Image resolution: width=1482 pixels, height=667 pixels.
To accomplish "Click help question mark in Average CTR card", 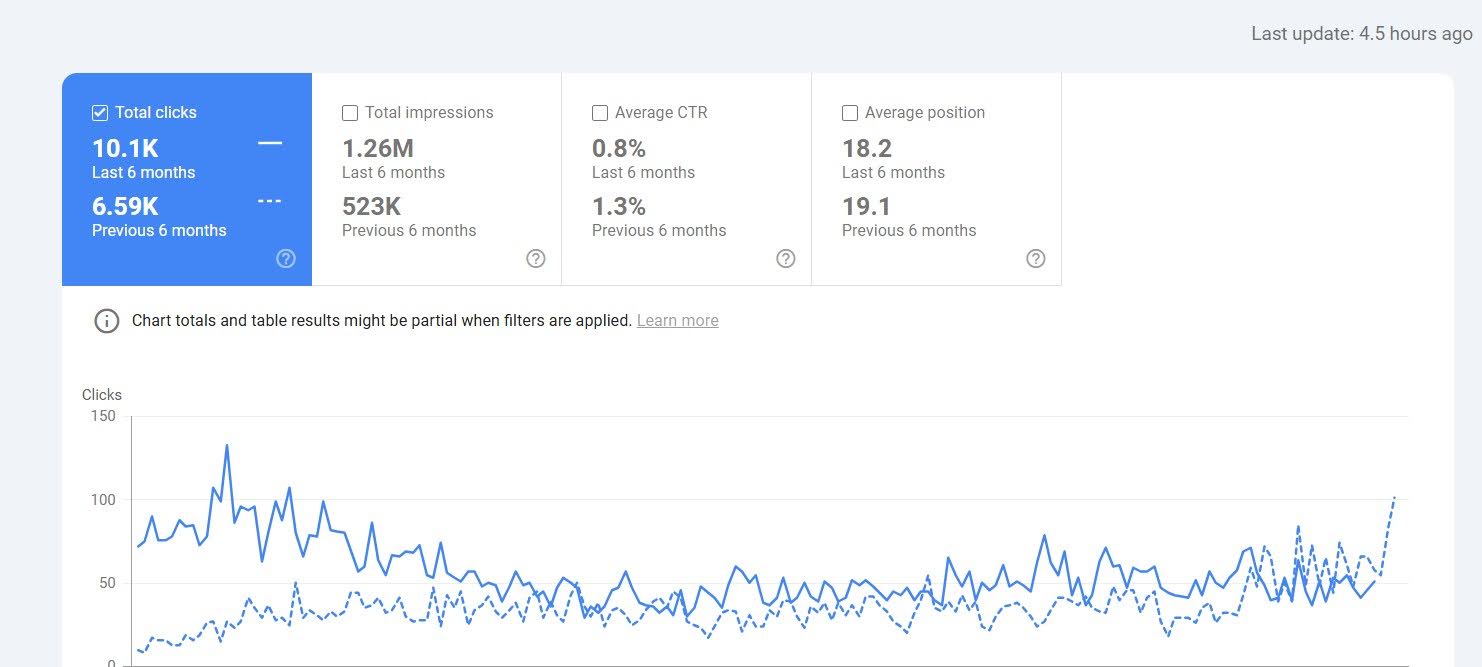I will (786, 259).
